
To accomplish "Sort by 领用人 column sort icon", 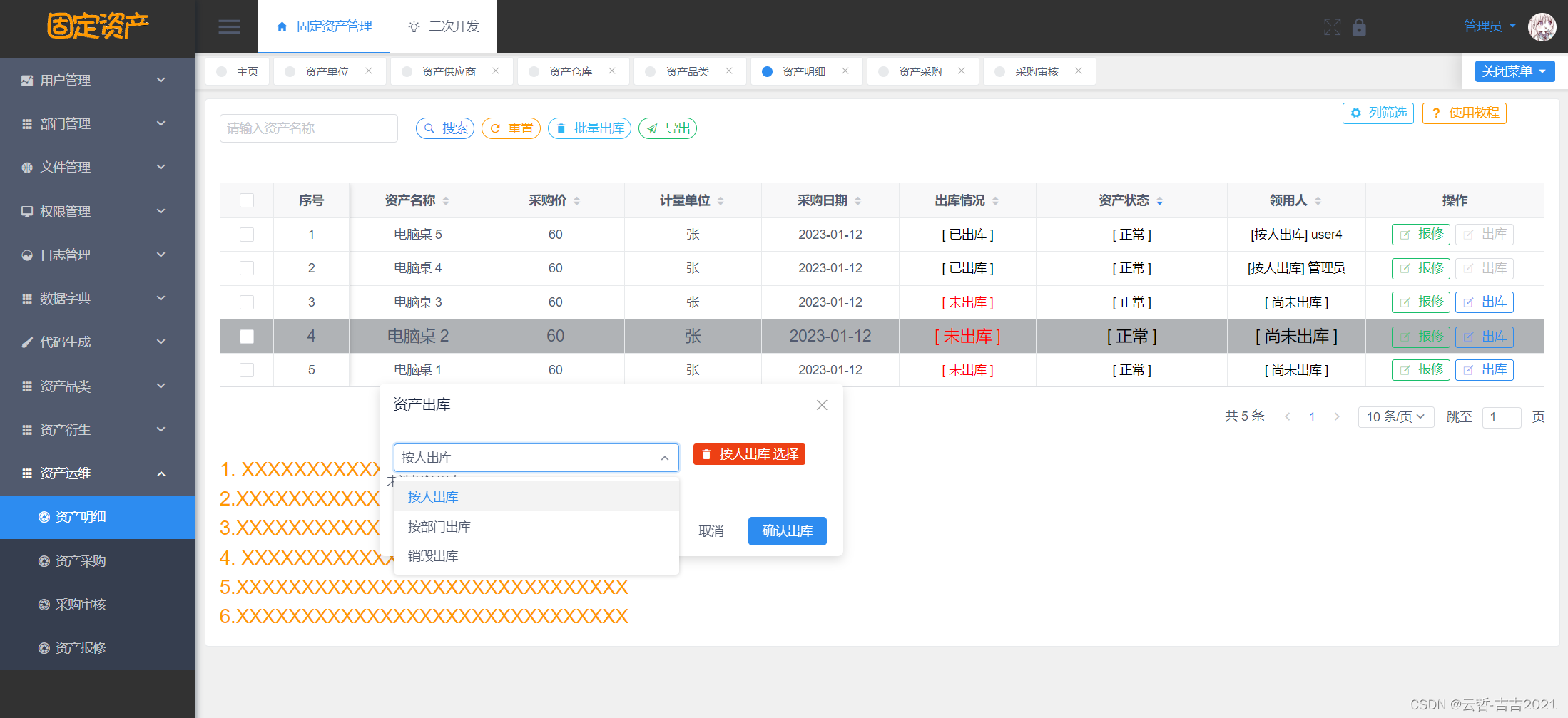I will [x=1318, y=201].
